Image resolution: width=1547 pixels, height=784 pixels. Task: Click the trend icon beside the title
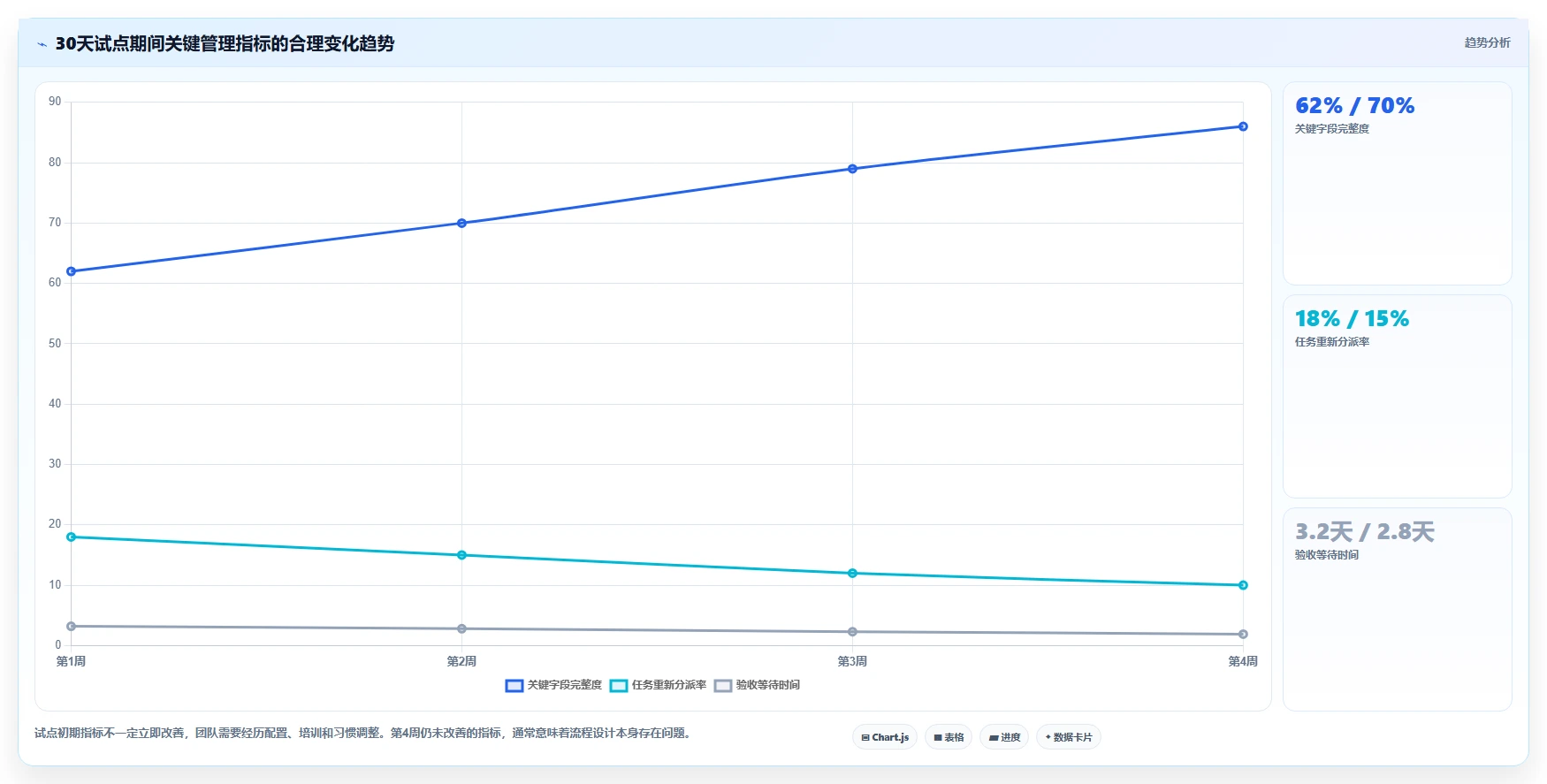pyautogui.click(x=42, y=44)
